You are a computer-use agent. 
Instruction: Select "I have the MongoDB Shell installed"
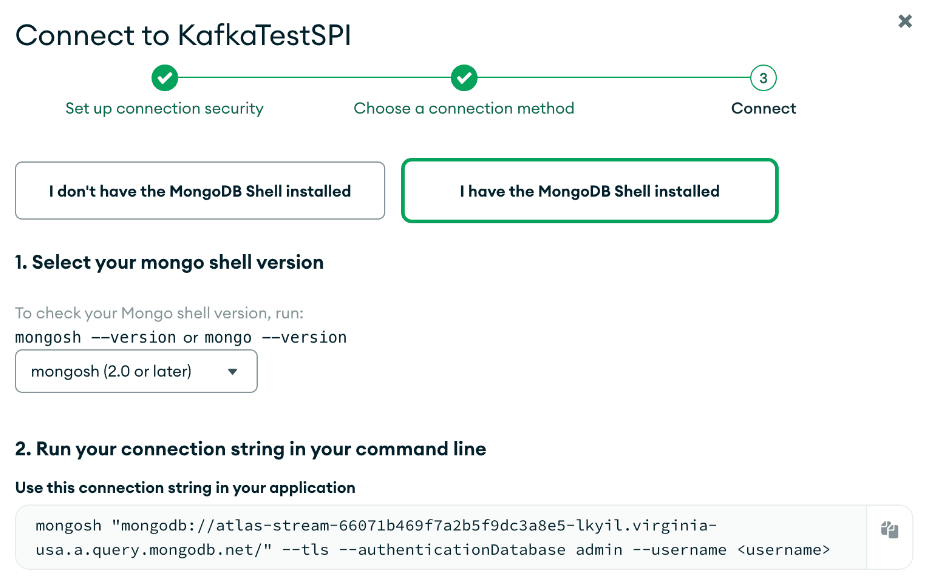tap(589, 191)
